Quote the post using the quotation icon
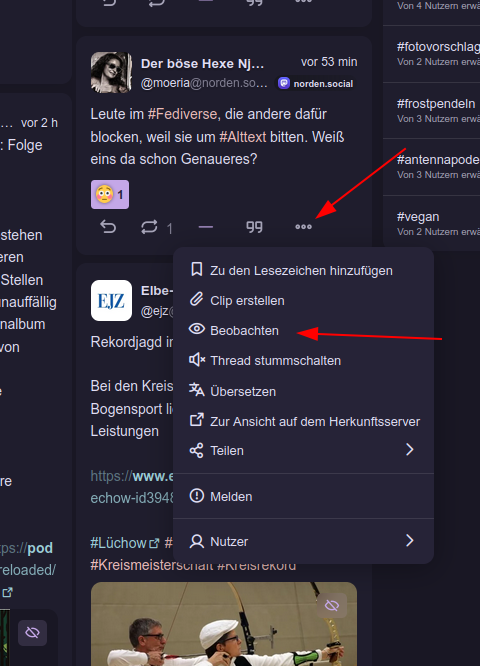This screenshot has height=666, width=480. tap(254, 227)
